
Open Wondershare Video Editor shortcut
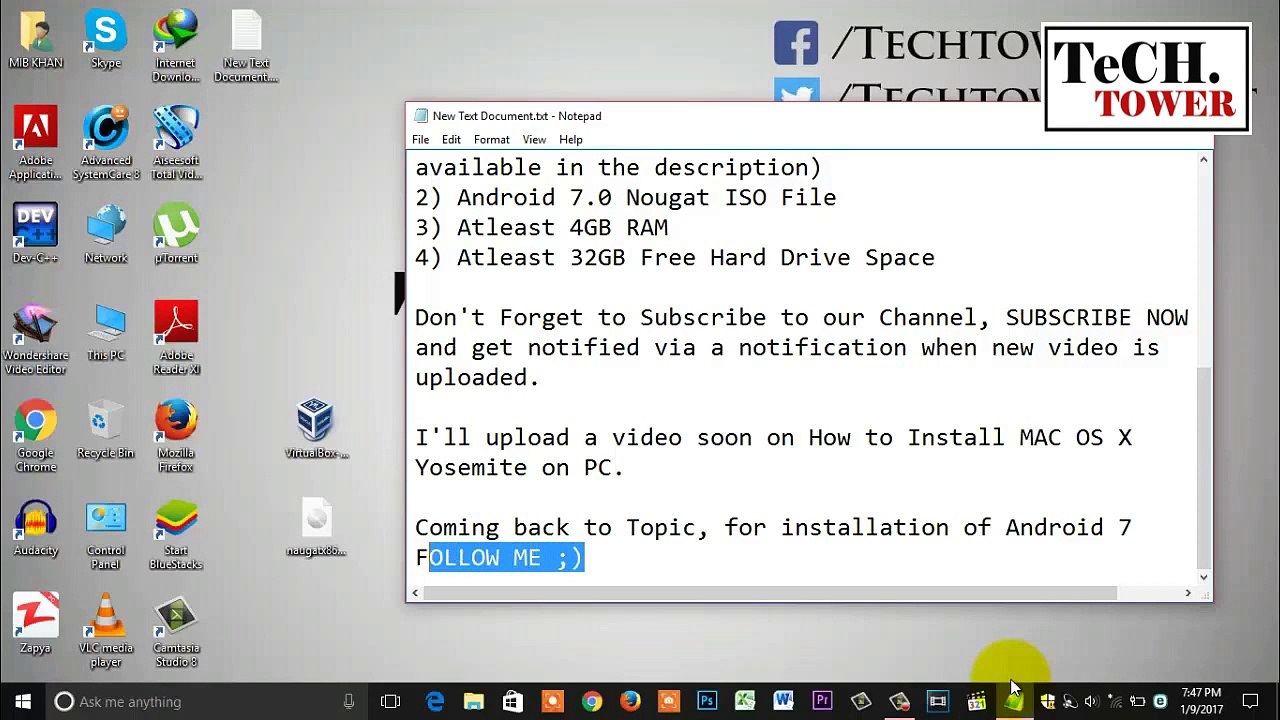pyautogui.click(x=36, y=339)
